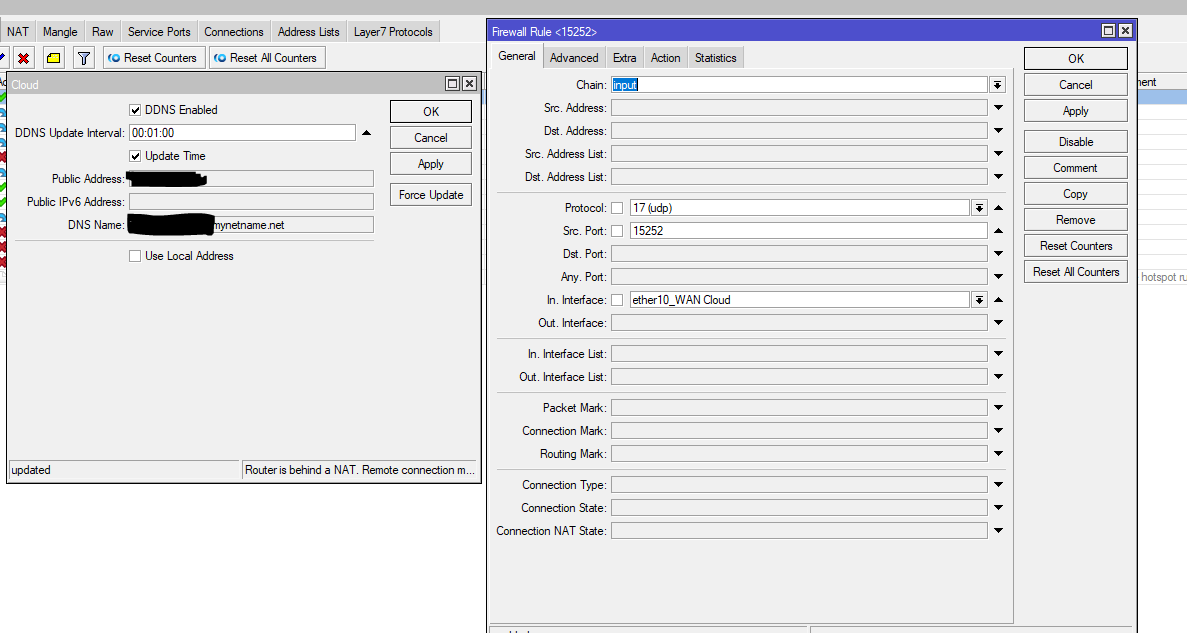Click Reset Counters button in Firewall Rule window
Screen dimensions: 1187x633
coord(1076,245)
